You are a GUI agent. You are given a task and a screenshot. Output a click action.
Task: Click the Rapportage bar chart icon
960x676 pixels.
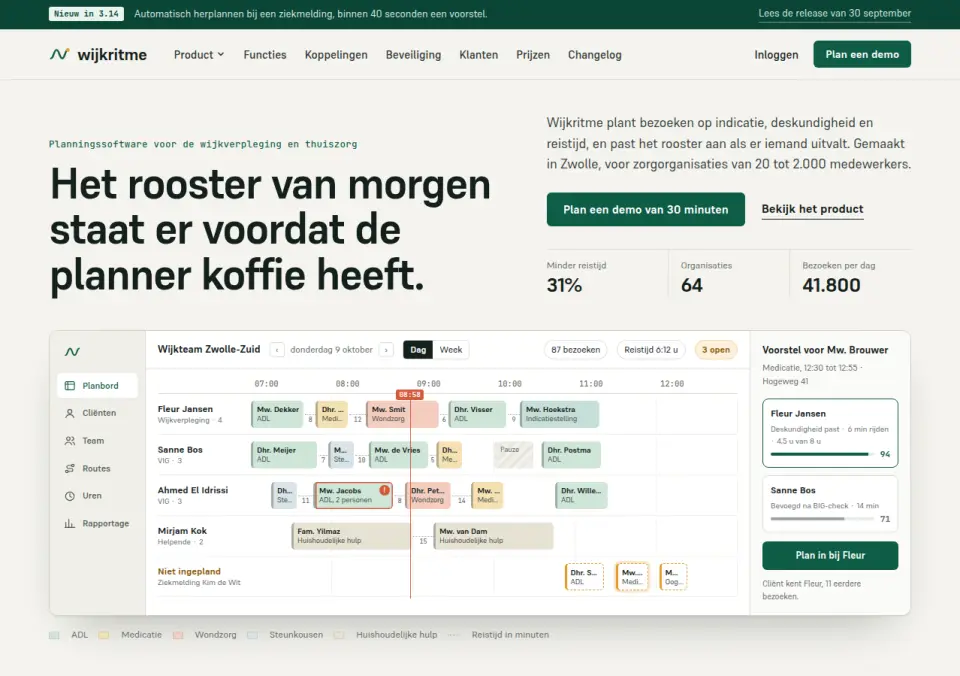tap(70, 524)
